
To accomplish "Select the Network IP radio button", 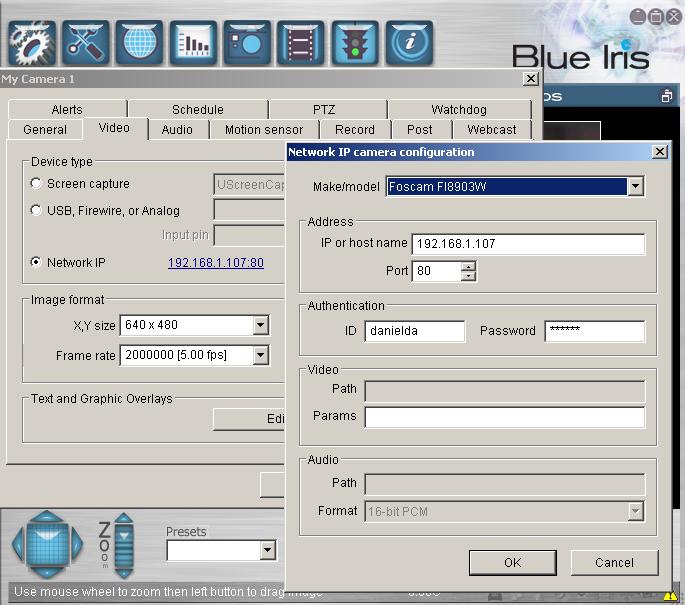I will [x=36, y=262].
